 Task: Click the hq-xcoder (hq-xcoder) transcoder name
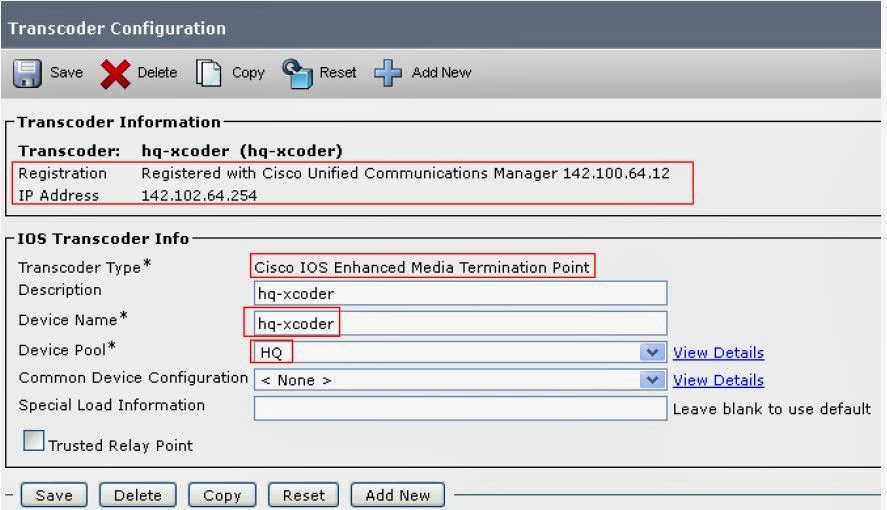point(242,151)
